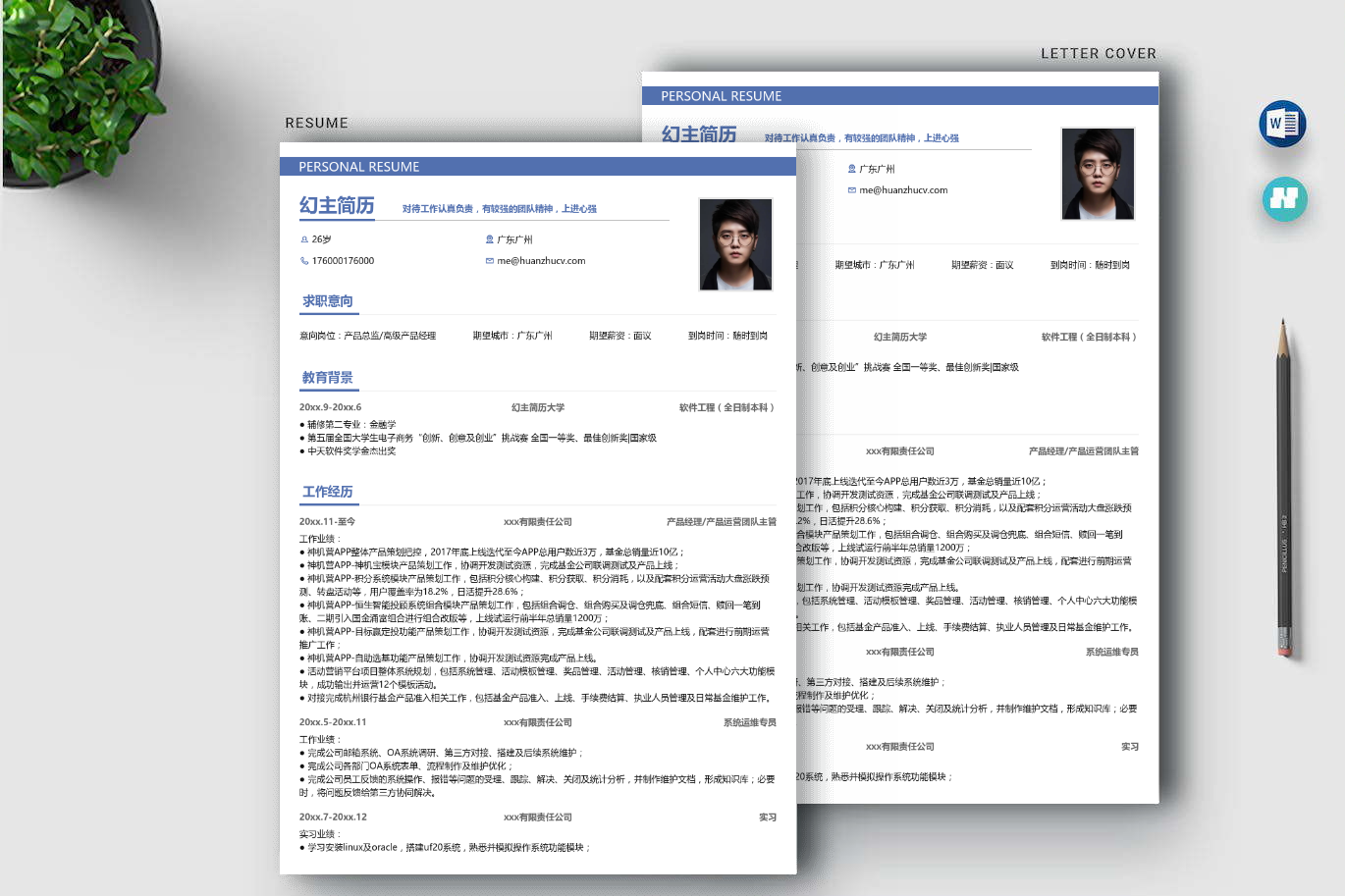Click the blue Microsoft Word icon
This screenshot has width=1345, height=896.
coord(1282,124)
